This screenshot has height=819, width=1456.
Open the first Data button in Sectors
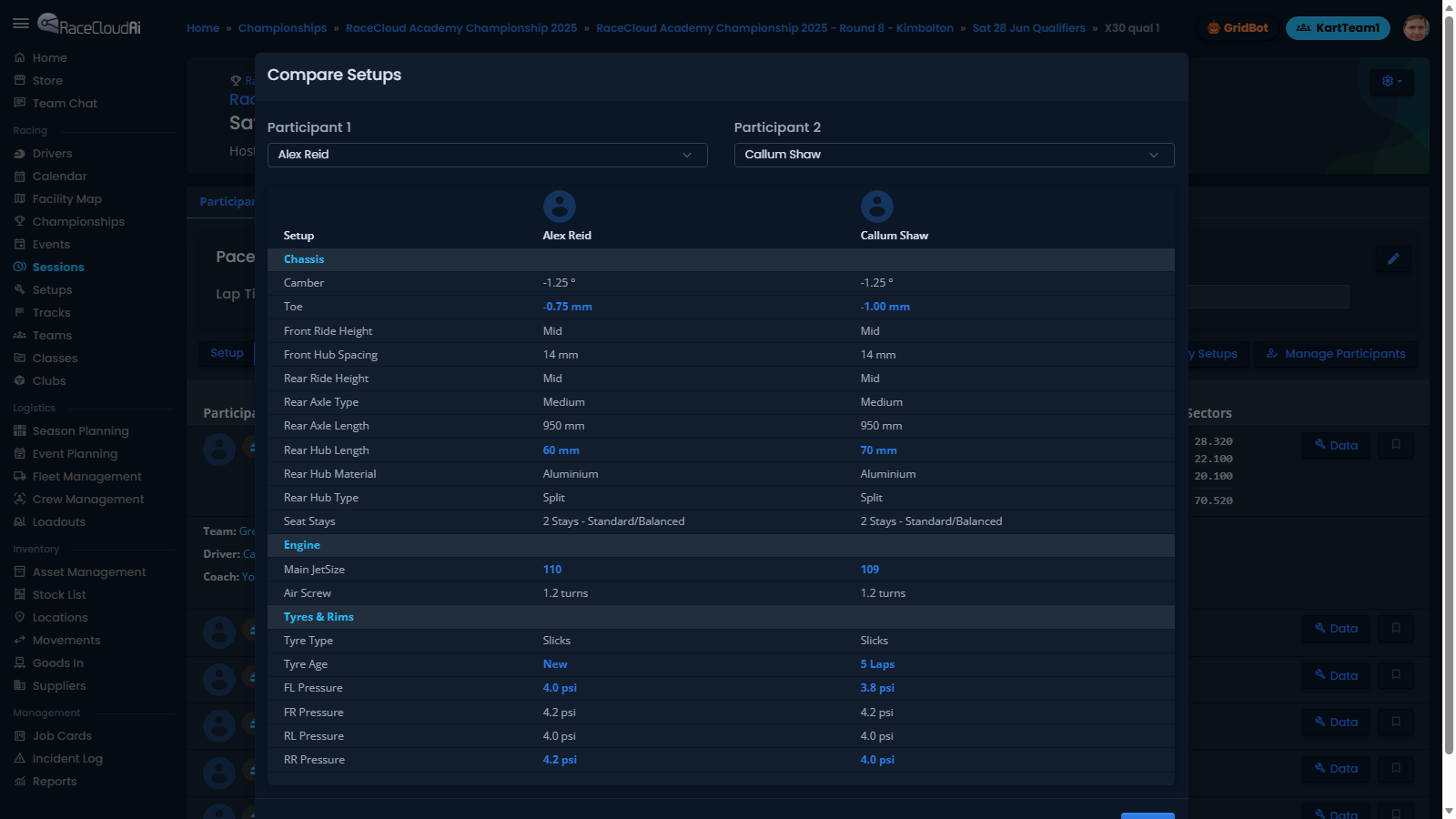pyautogui.click(x=1335, y=445)
